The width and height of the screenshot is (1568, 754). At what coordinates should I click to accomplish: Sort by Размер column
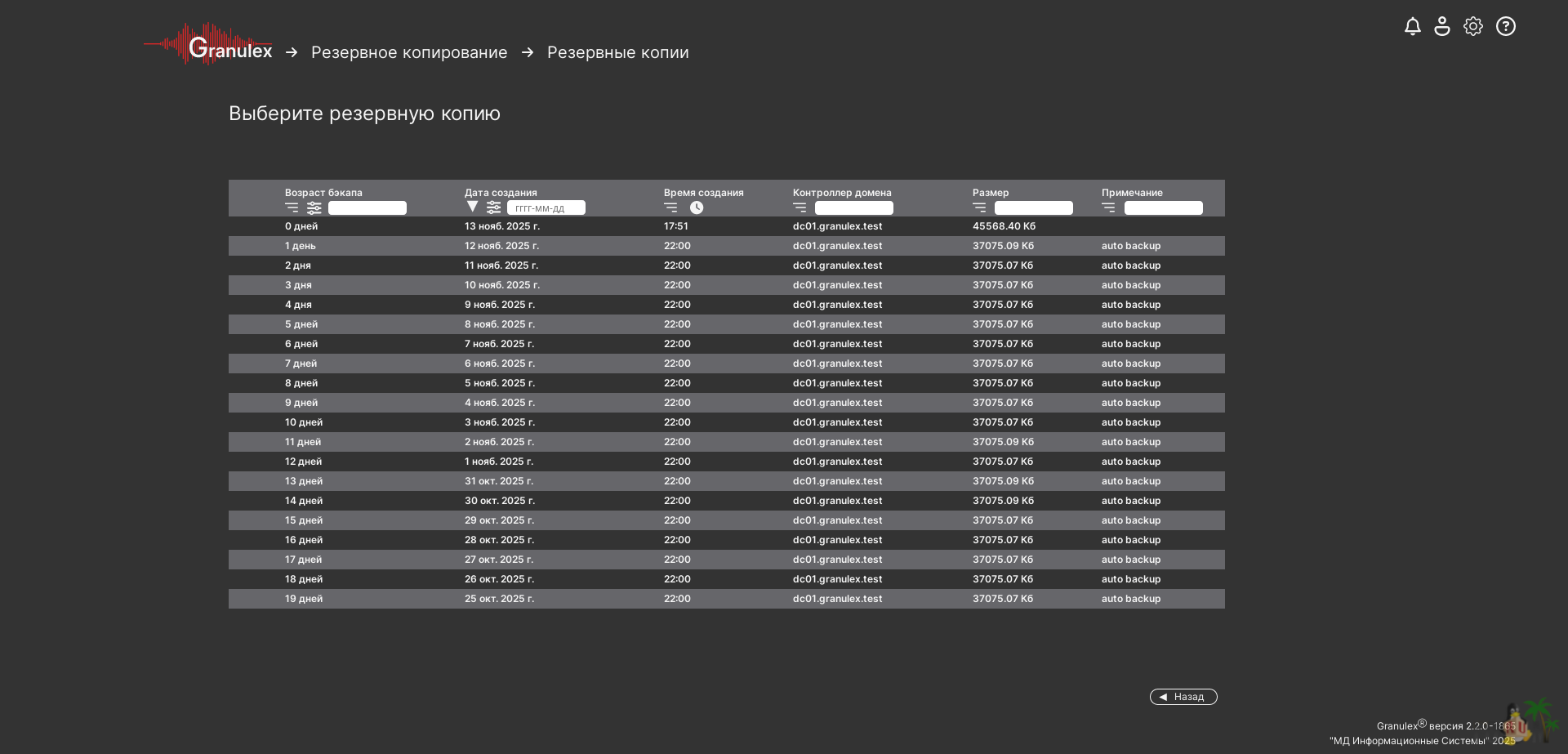tap(979, 207)
